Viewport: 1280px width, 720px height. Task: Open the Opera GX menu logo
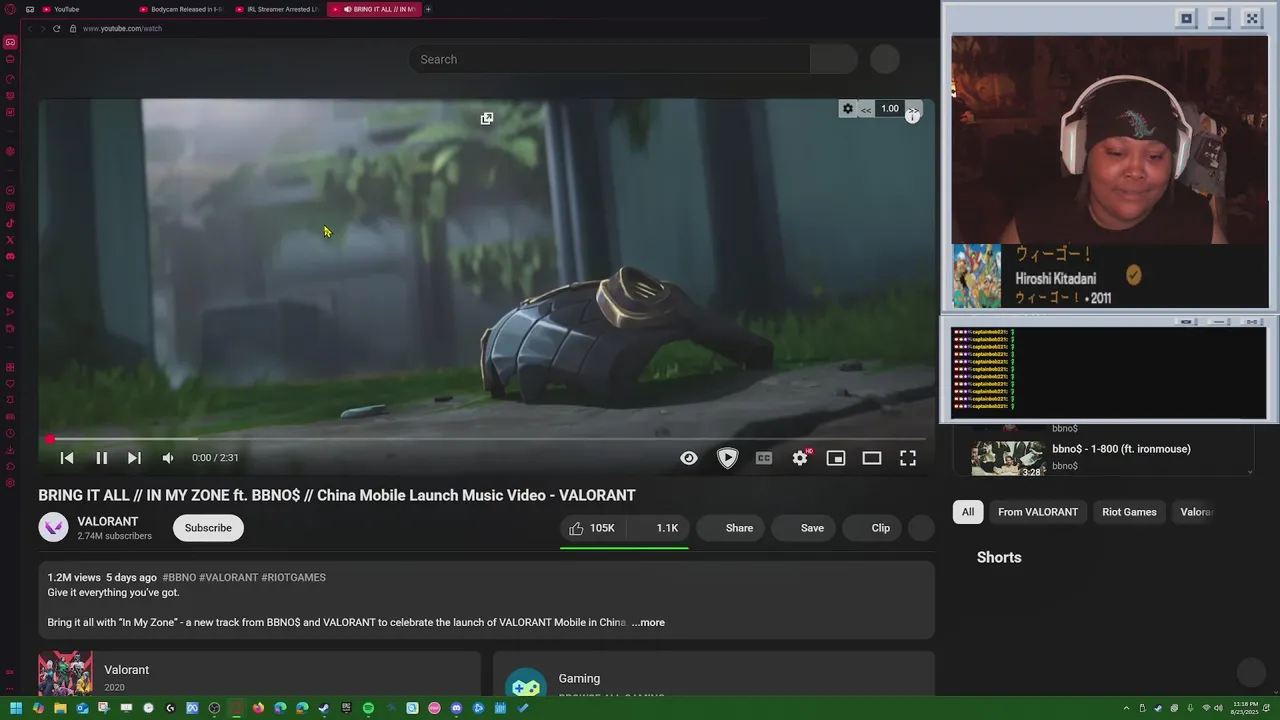point(9,9)
